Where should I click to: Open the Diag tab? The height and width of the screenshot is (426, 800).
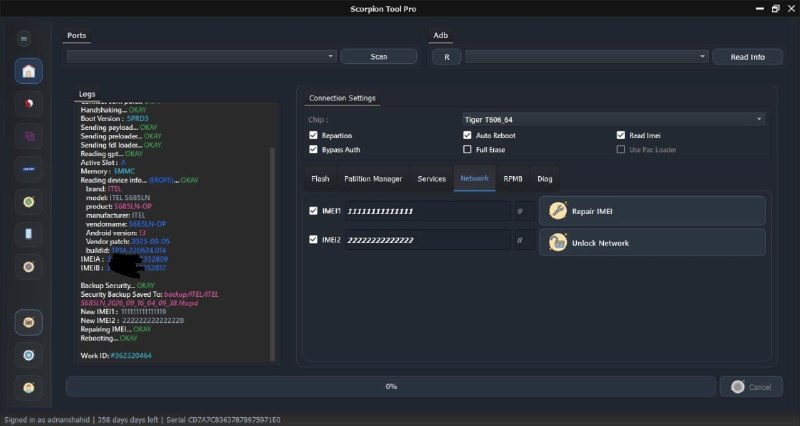point(544,179)
